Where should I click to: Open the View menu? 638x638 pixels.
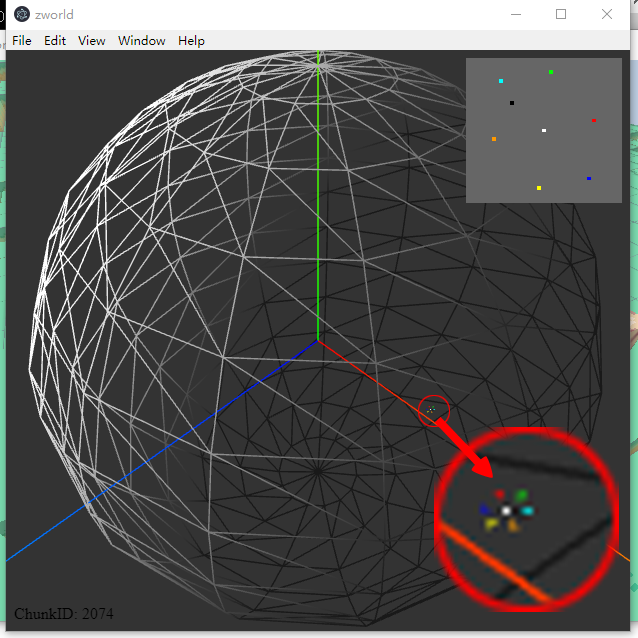[92, 41]
